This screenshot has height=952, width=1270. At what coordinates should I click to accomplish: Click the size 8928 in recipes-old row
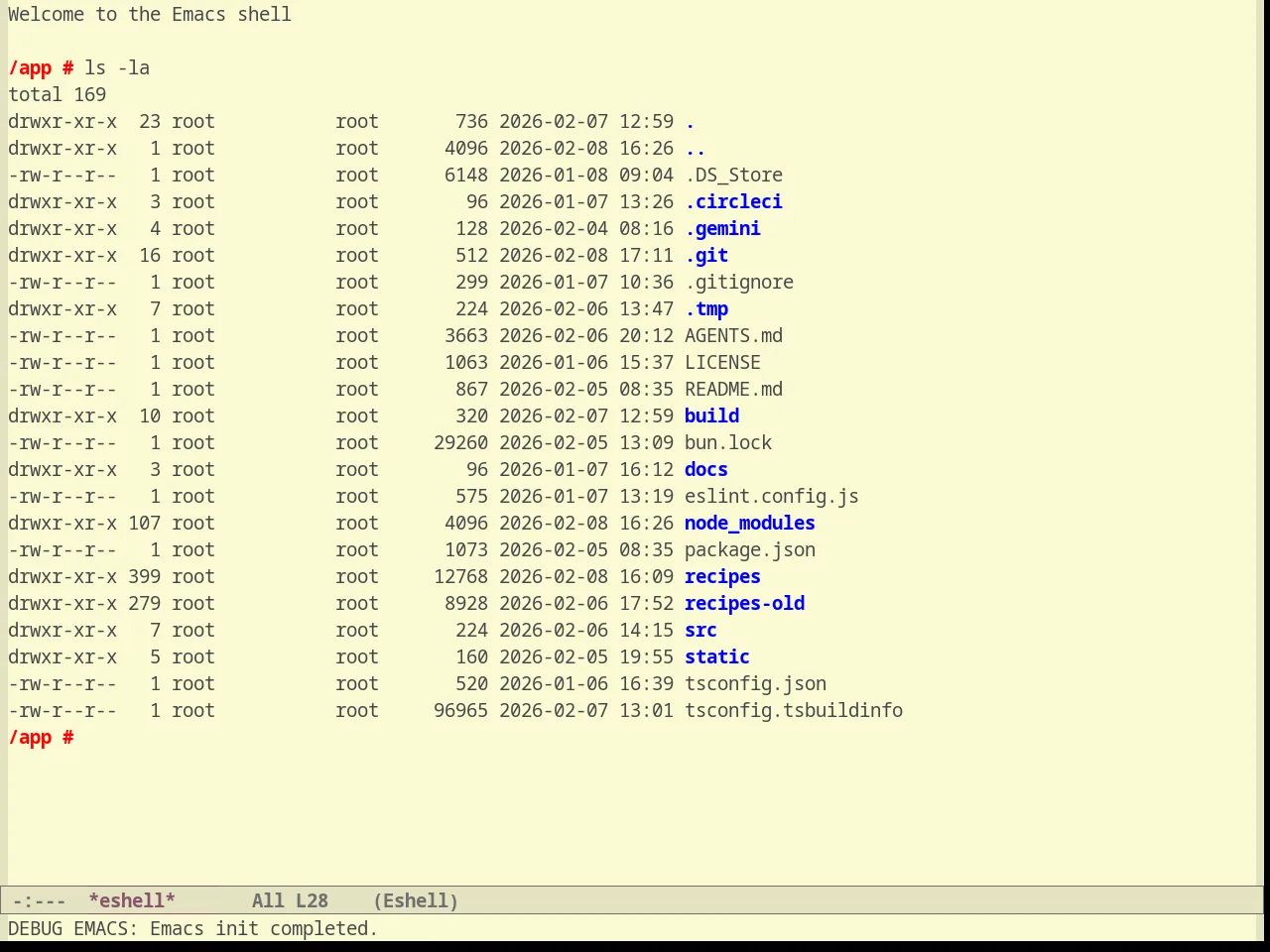click(466, 603)
